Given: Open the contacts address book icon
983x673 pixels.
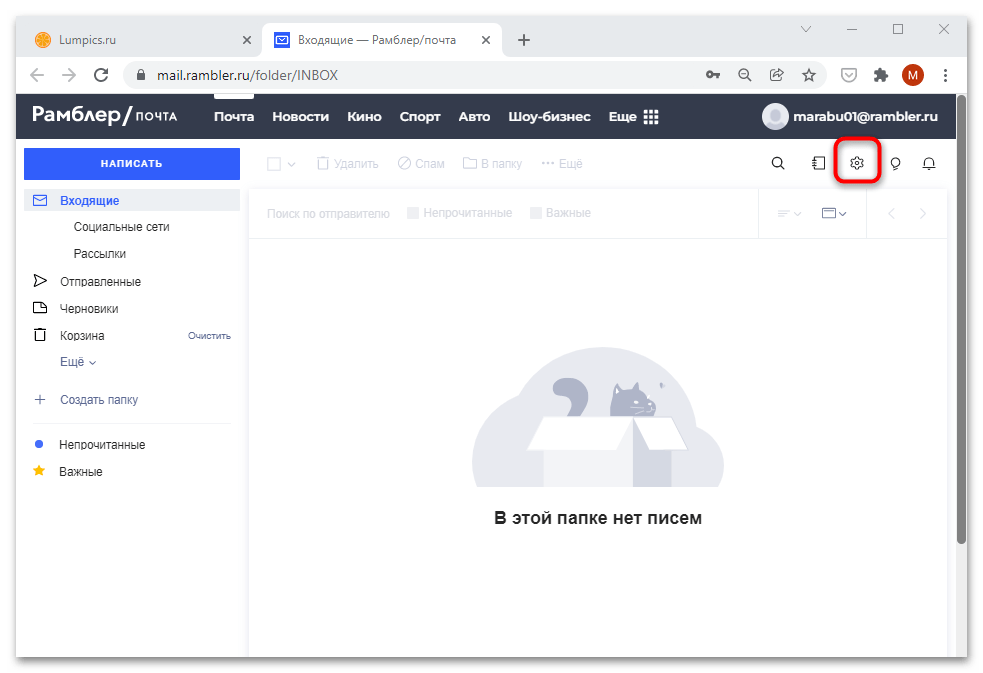Looking at the screenshot, I should coord(818,163).
